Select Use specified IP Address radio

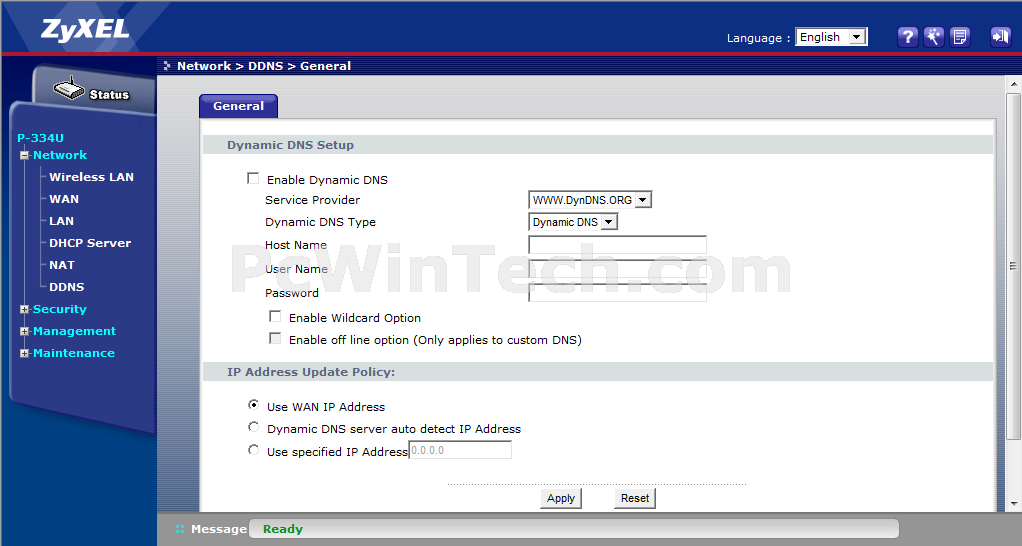254,450
